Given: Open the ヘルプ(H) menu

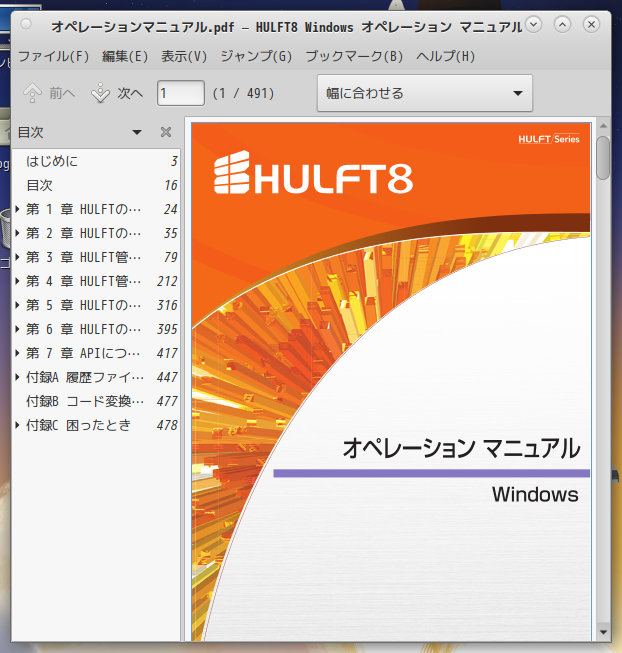Looking at the screenshot, I should click(x=445, y=56).
